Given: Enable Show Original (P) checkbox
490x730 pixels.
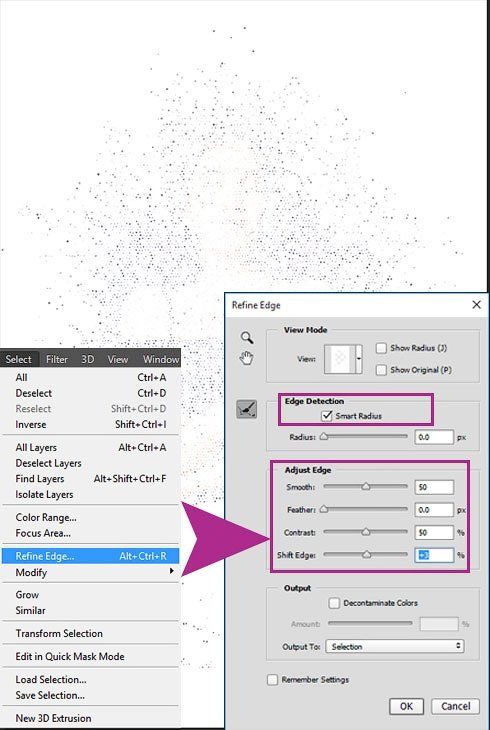Looking at the screenshot, I should [381, 370].
